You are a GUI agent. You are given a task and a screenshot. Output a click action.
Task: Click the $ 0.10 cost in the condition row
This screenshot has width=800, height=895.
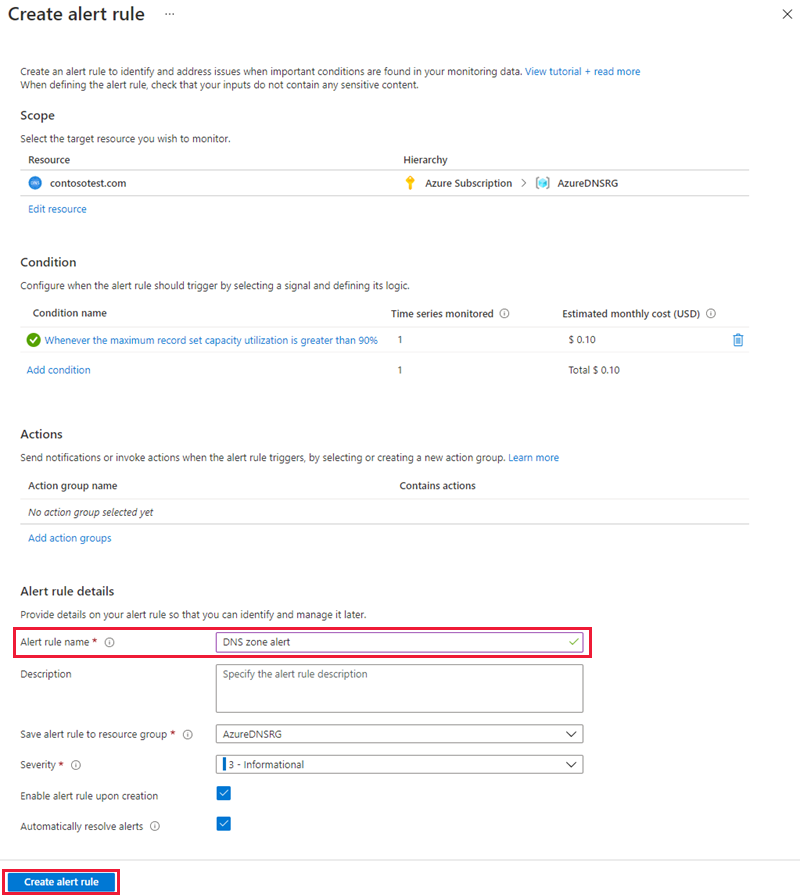(x=582, y=340)
